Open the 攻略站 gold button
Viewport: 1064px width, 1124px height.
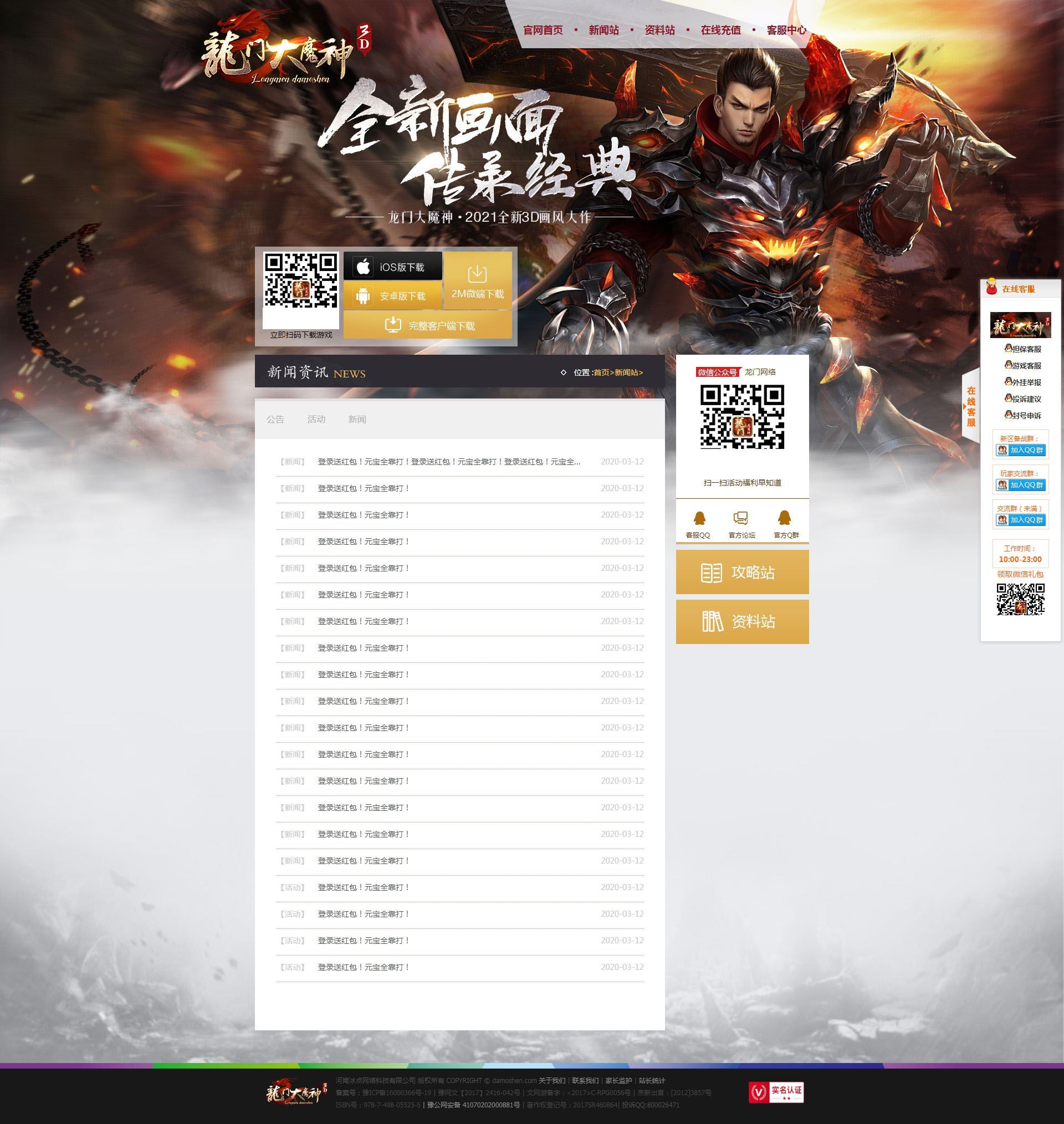(742, 572)
